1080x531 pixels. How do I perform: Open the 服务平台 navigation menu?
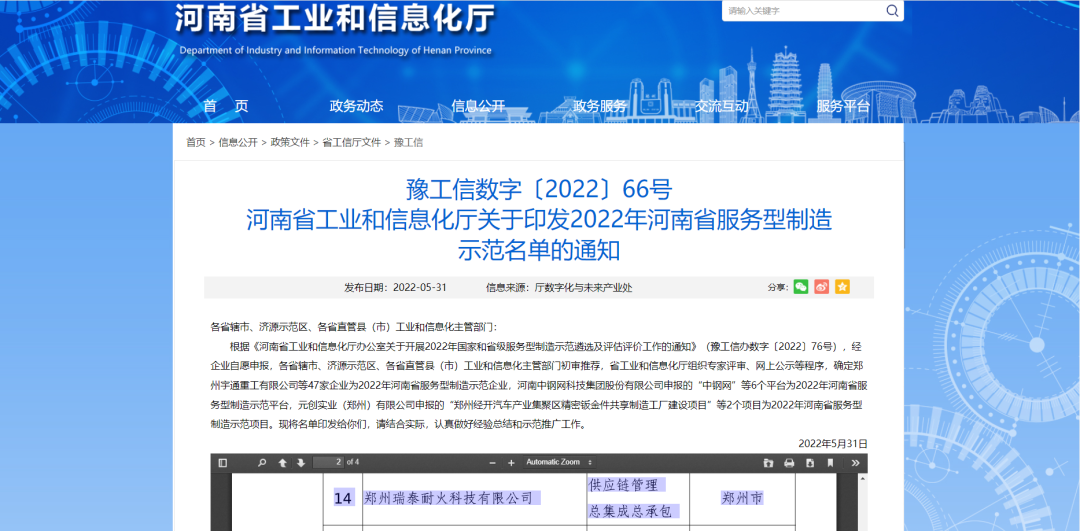click(x=842, y=106)
